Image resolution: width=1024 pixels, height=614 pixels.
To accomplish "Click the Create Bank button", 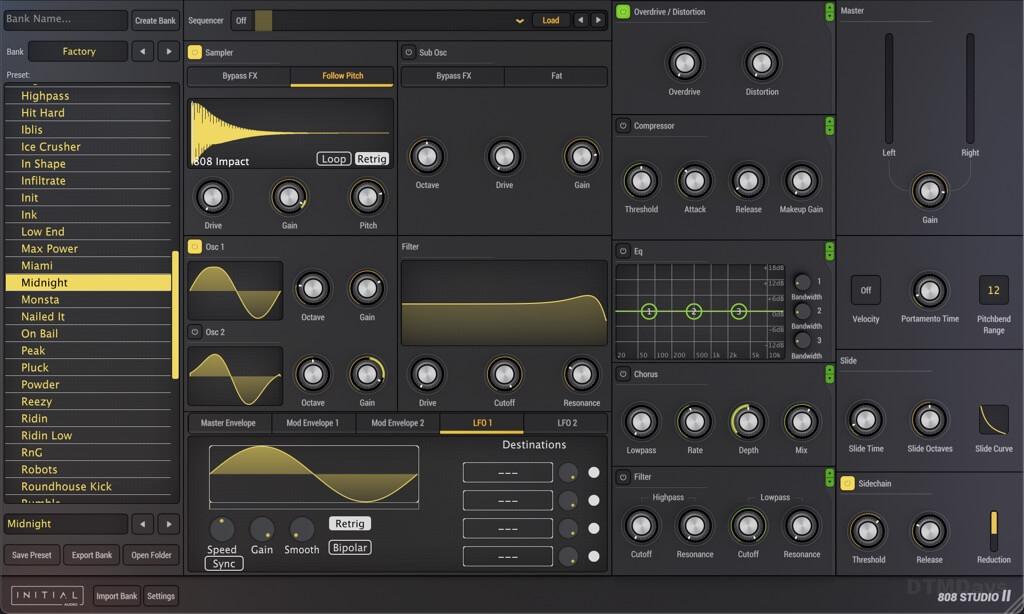I will [154, 19].
